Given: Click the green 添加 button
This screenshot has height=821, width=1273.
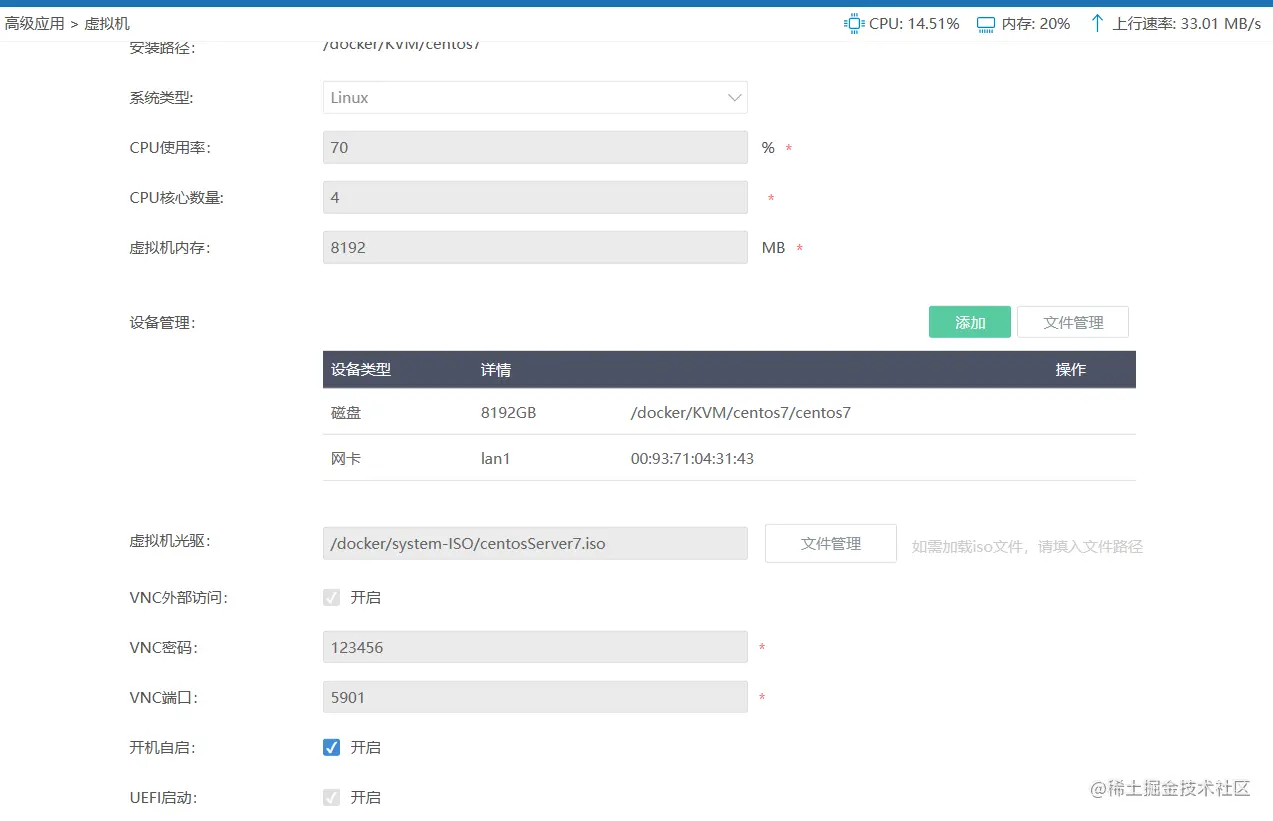Looking at the screenshot, I should coord(970,322).
